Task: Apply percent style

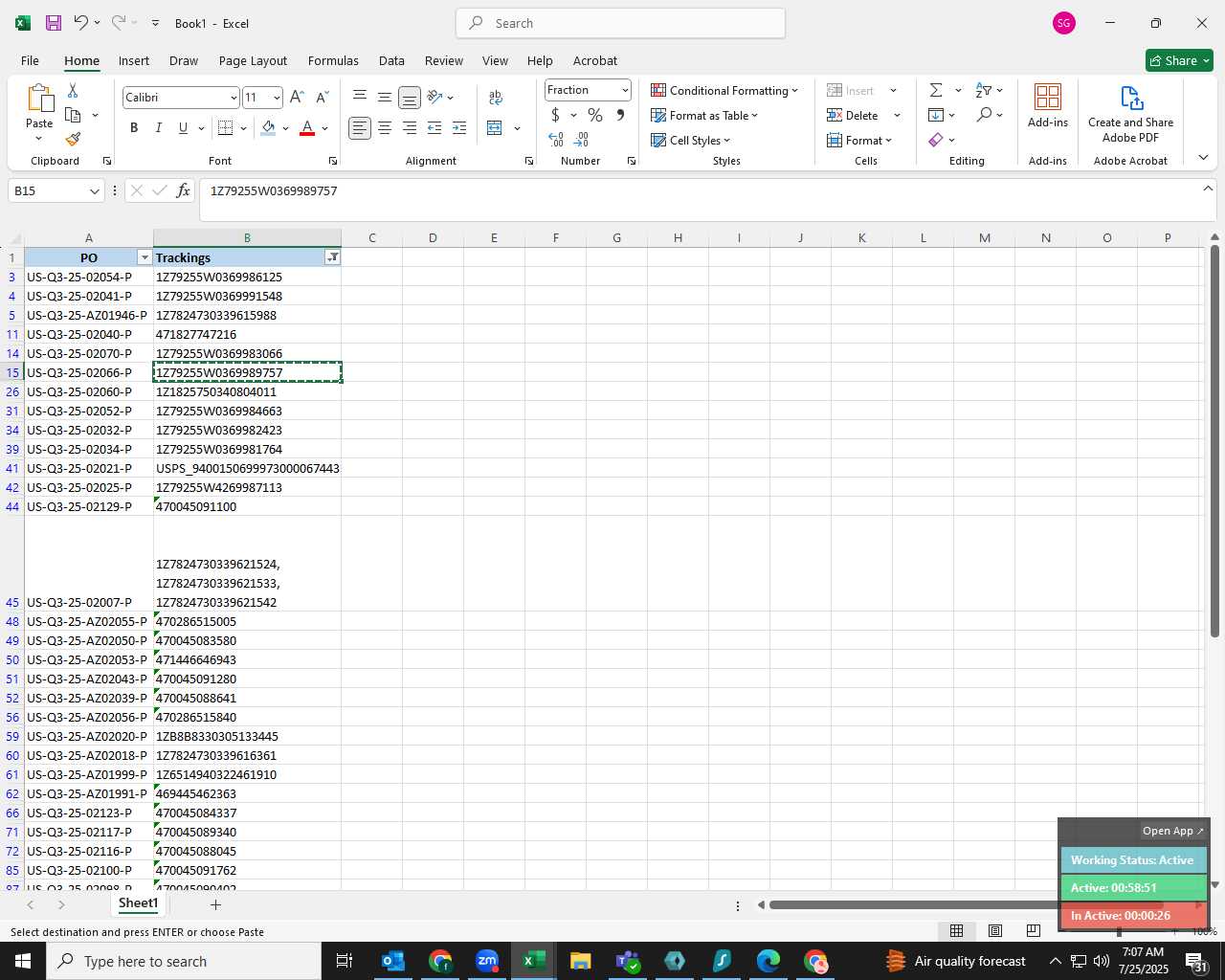Action: pyautogui.click(x=595, y=115)
